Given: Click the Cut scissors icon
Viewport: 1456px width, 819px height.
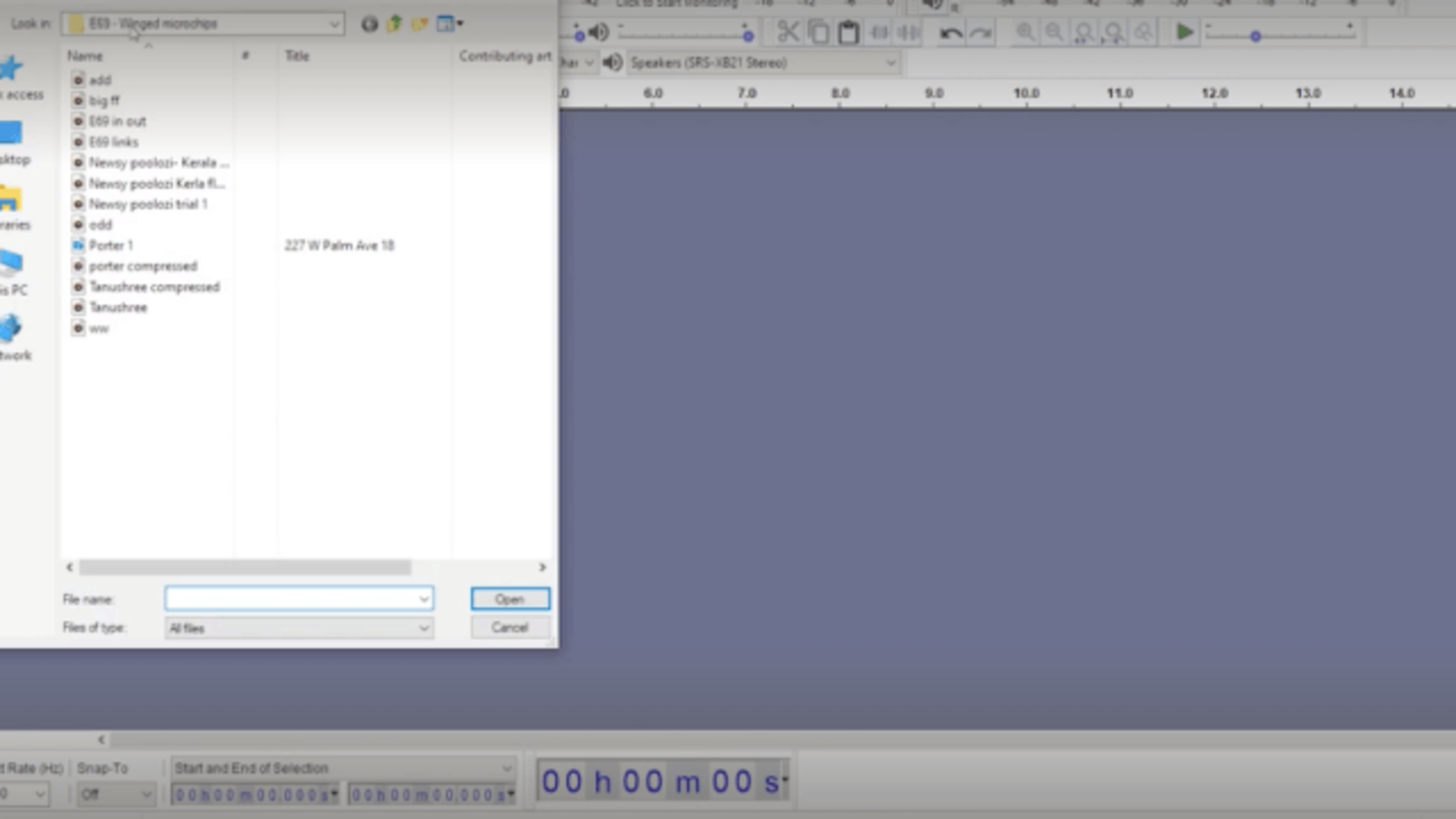Looking at the screenshot, I should point(788,32).
